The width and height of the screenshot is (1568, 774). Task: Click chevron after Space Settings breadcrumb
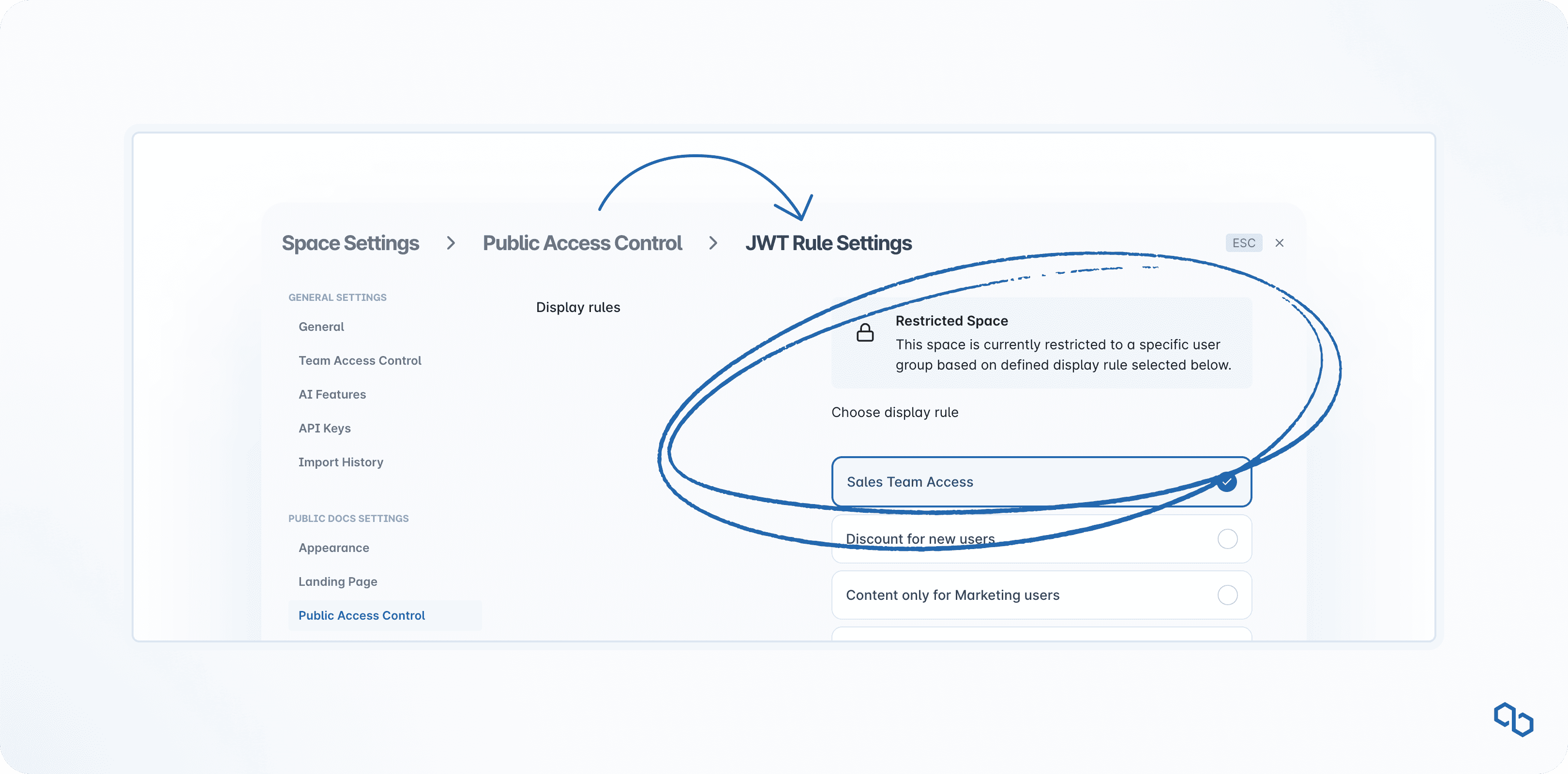tap(451, 243)
